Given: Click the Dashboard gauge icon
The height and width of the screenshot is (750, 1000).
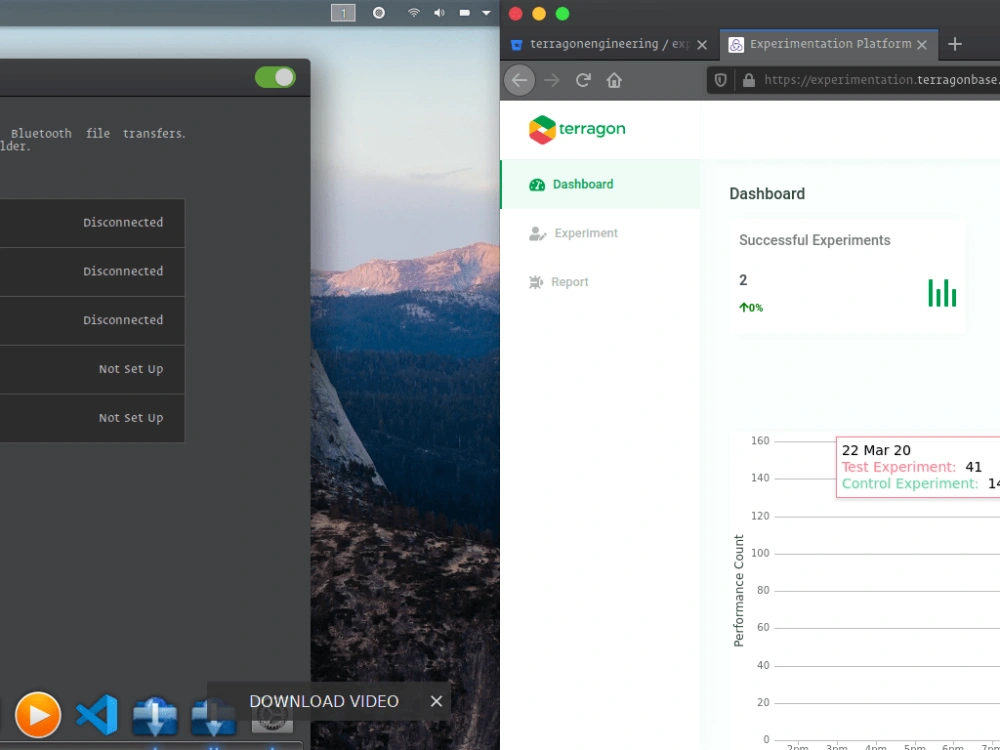Looking at the screenshot, I should (x=537, y=185).
